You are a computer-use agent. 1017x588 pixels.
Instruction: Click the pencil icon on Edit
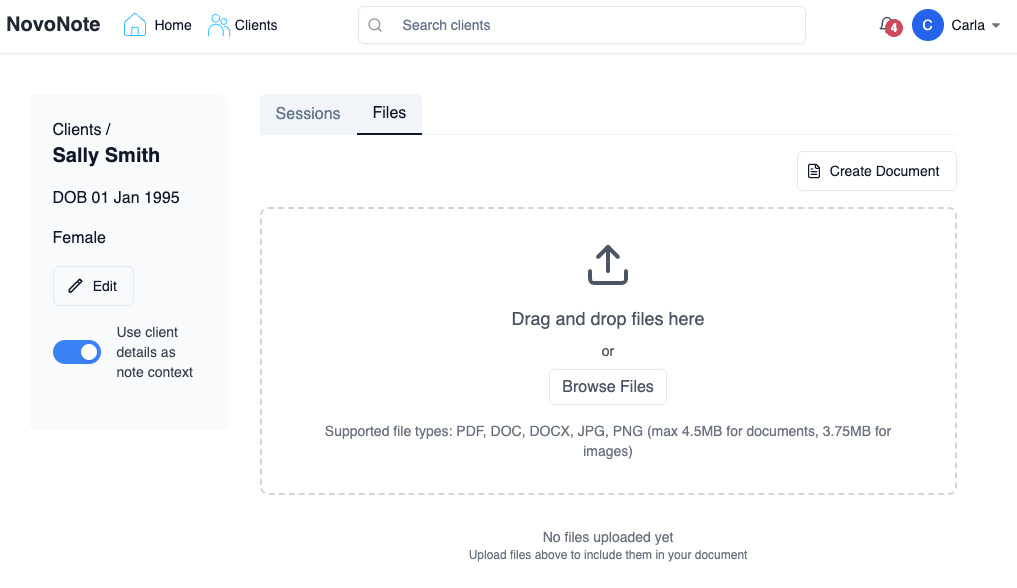click(x=75, y=286)
